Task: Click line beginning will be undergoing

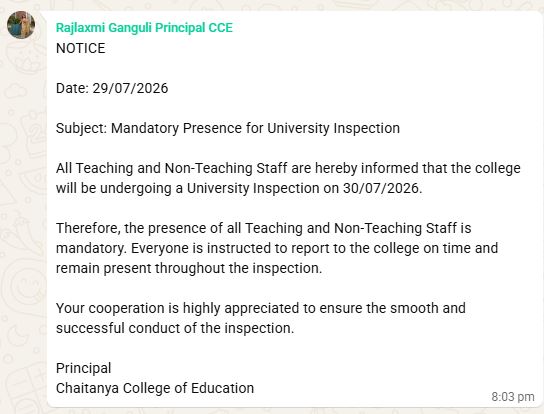Action: [239, 188]
